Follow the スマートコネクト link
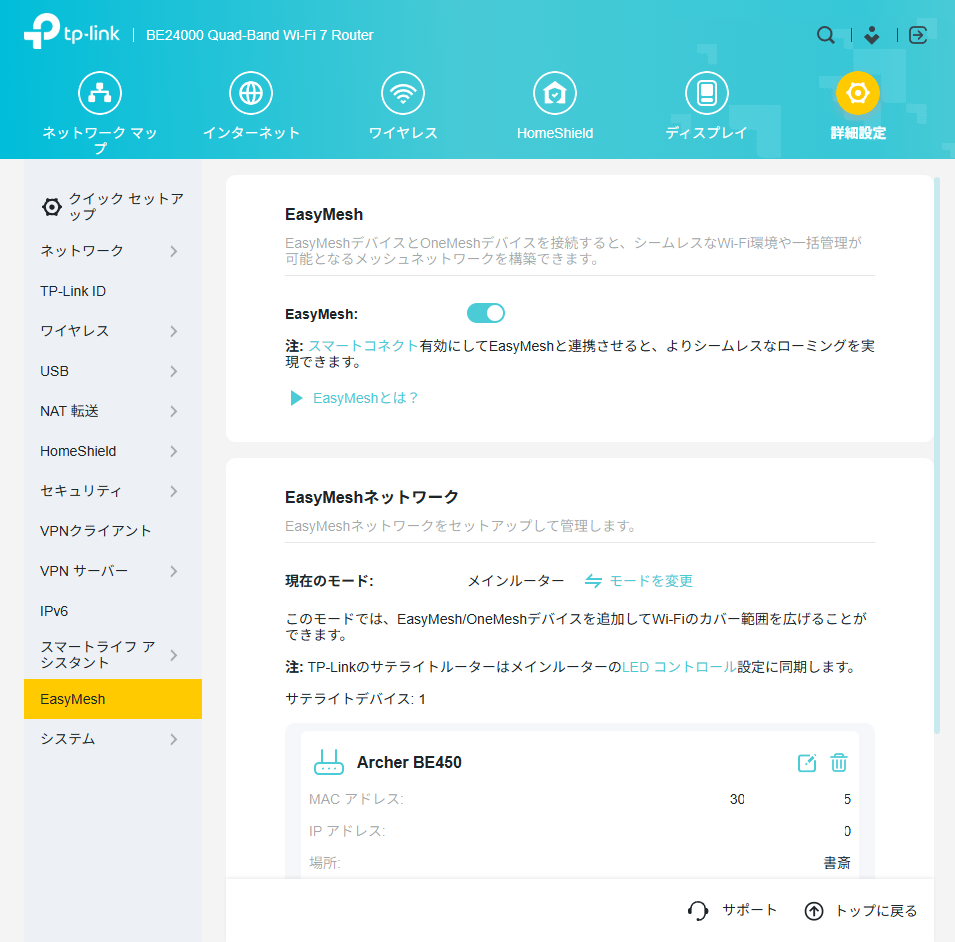The image size is (955, 942). tap(363, 346)
